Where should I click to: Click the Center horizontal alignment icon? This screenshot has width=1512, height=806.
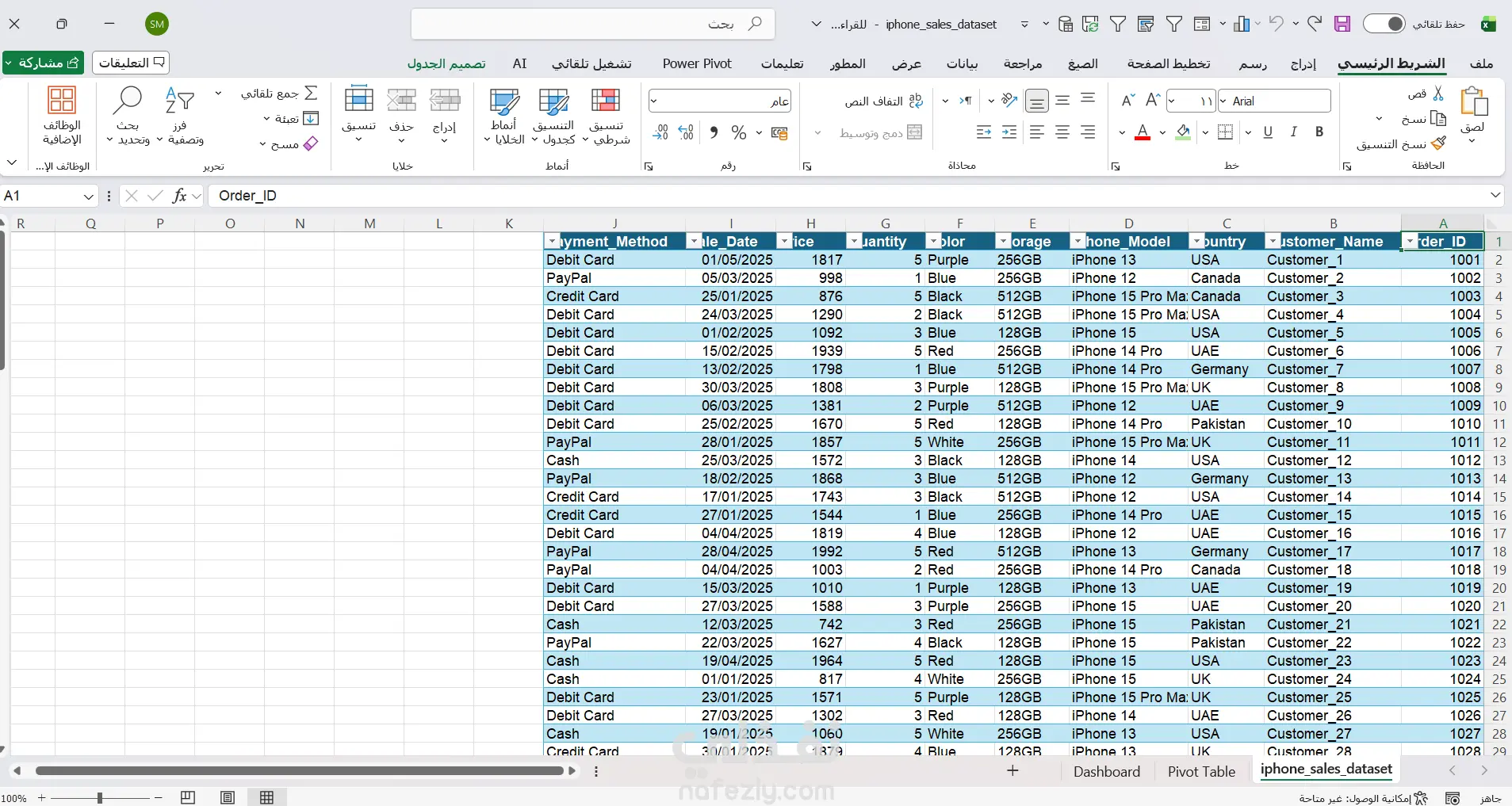coord(1062,132)
